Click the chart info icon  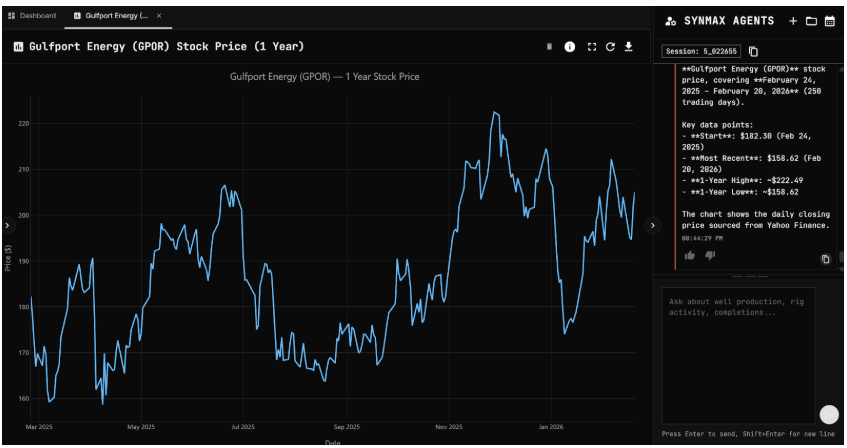570,47
